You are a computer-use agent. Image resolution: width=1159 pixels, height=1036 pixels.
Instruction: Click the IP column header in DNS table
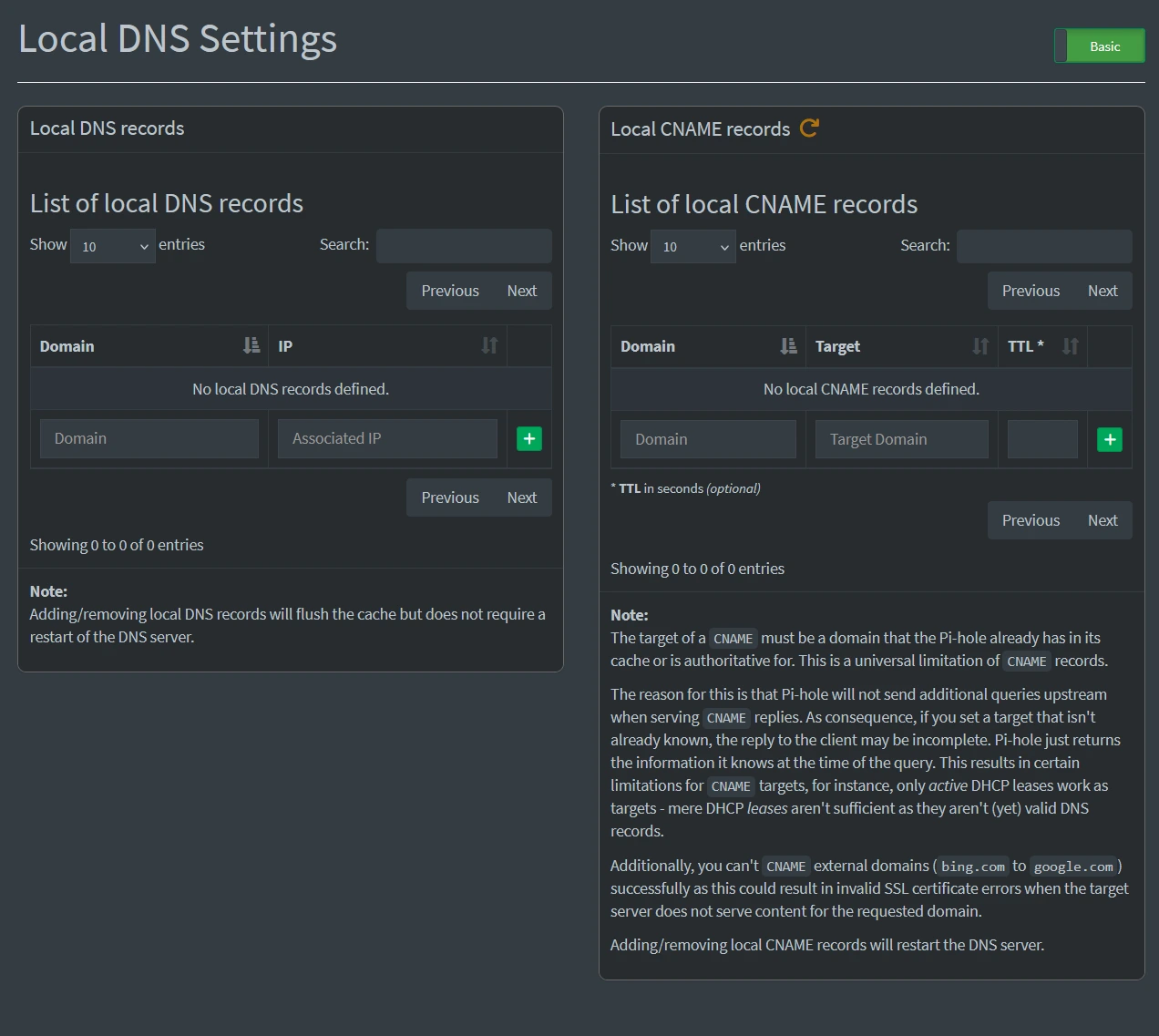coord(388,346)
